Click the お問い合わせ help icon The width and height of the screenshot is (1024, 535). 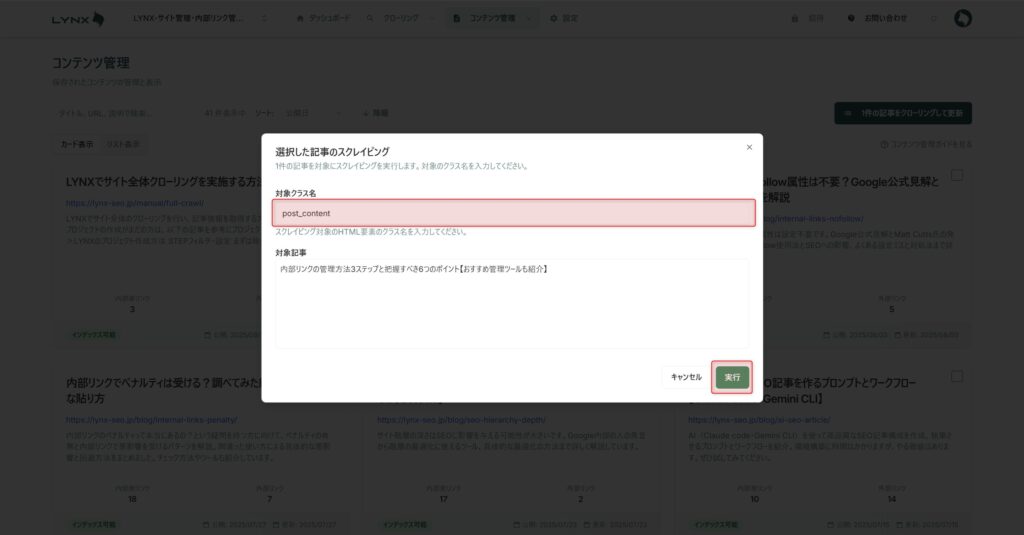(851, 18)
